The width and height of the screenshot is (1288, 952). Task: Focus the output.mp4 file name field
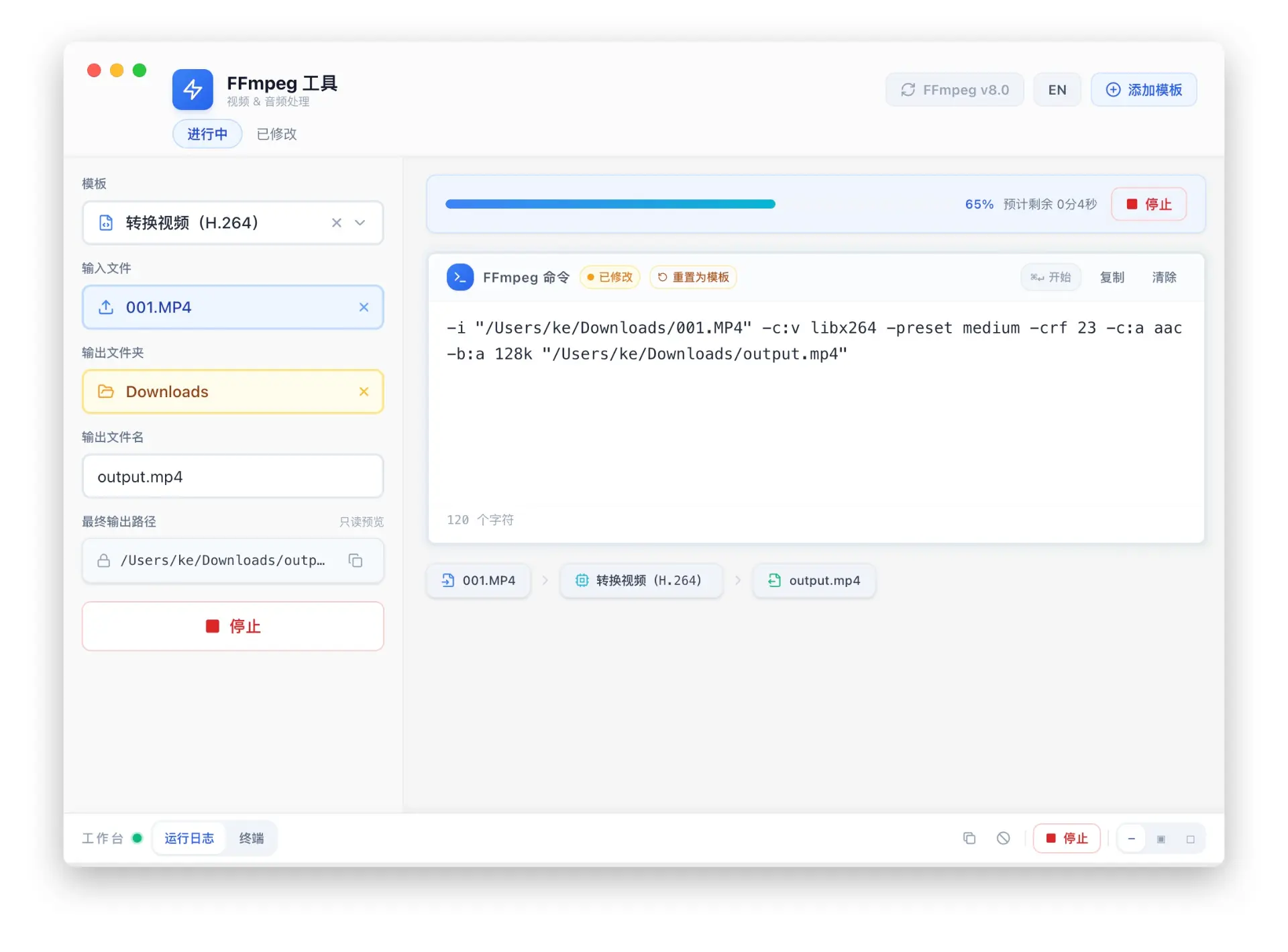[x=233, y=476]
